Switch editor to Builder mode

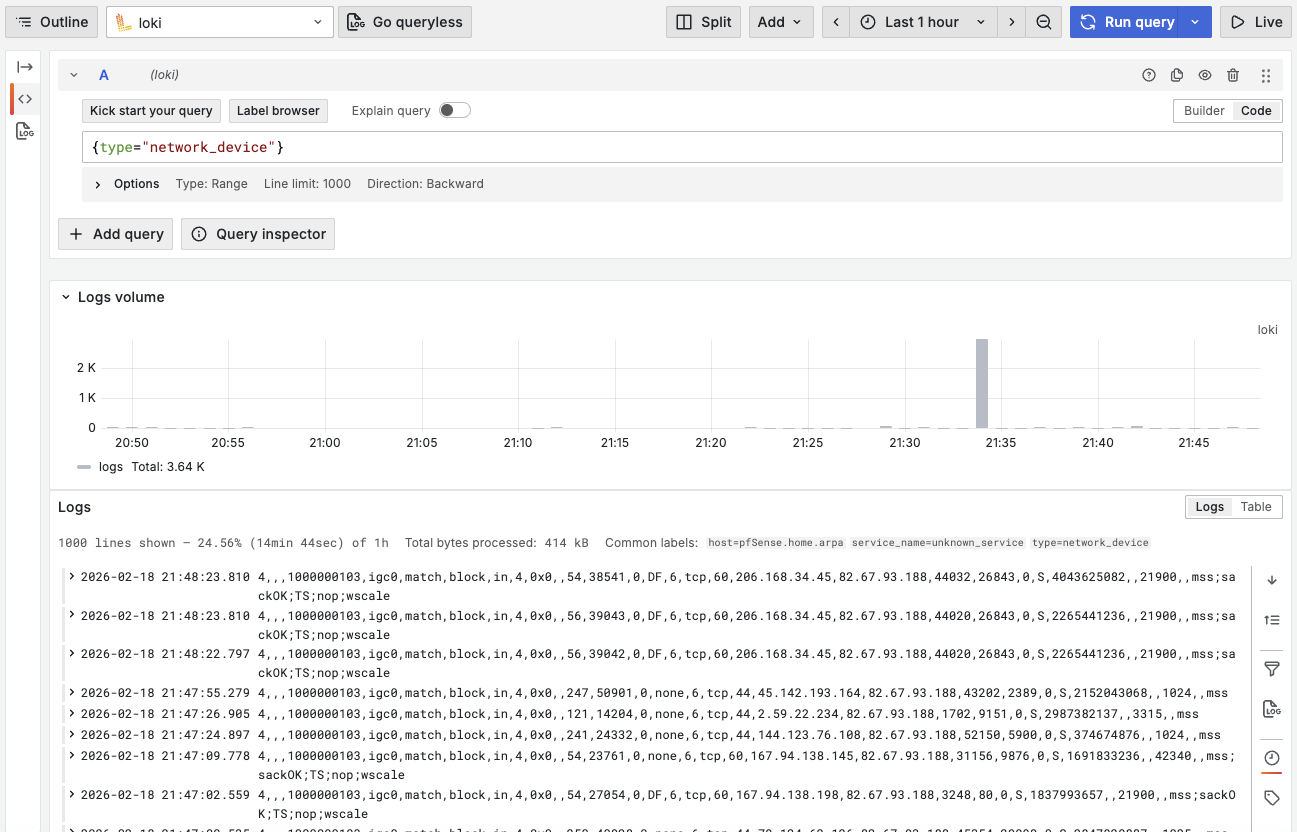[x=1204, y=111]
